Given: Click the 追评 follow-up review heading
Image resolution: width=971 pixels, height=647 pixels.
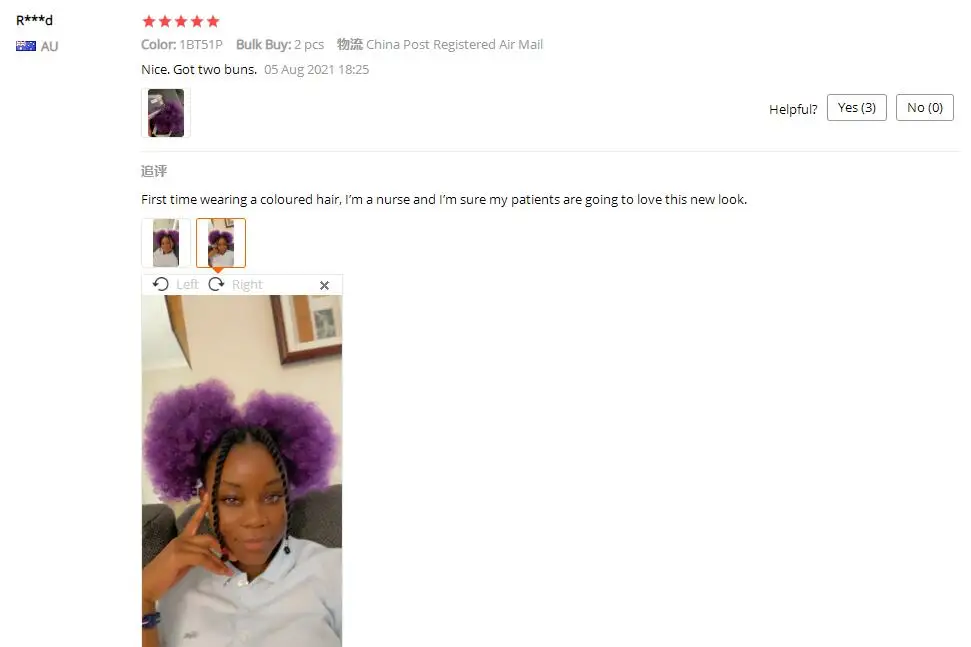Looking at the screenshot, I should 154,171.
